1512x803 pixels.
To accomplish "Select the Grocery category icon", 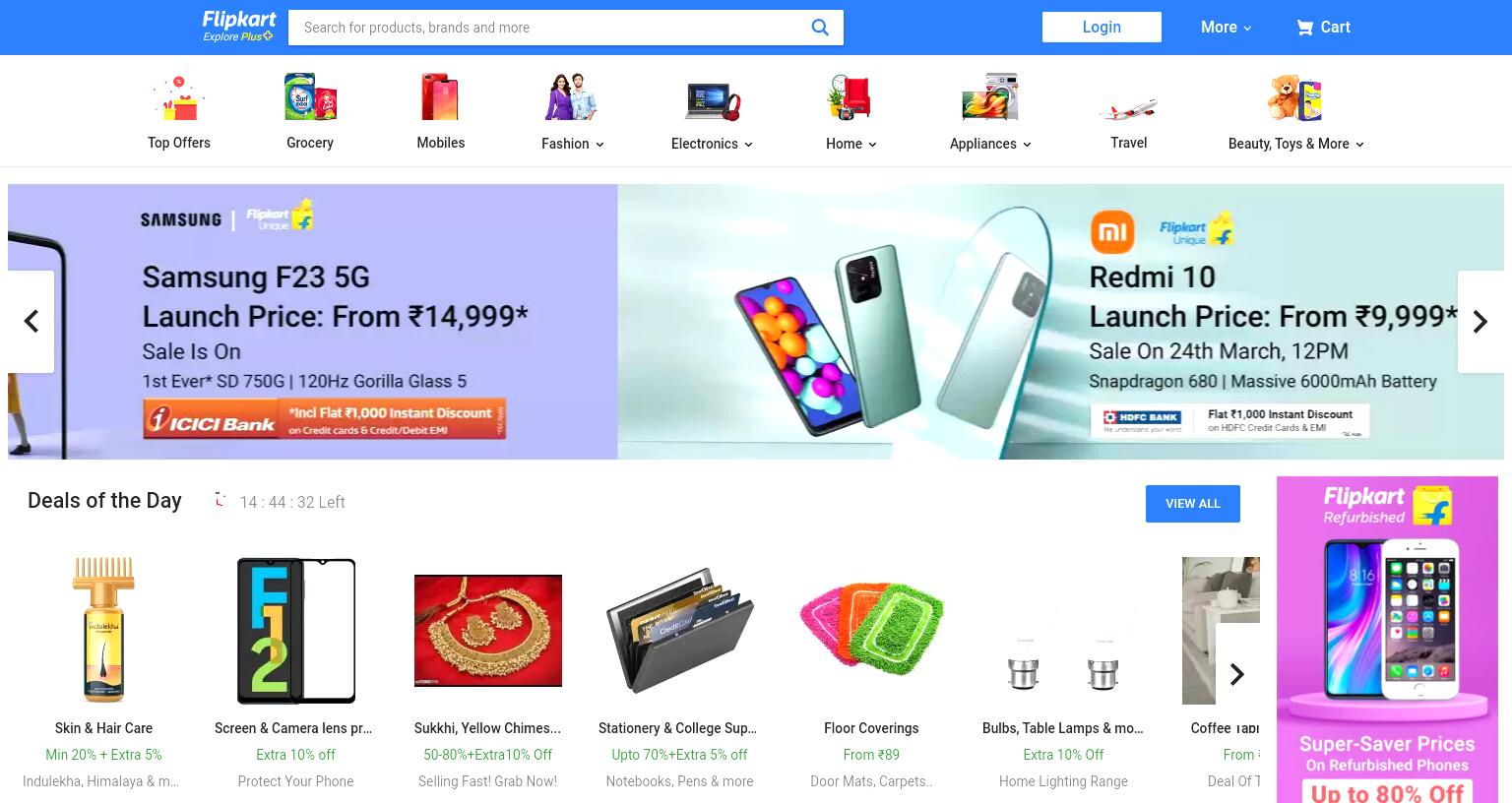I will click(310, 97).
